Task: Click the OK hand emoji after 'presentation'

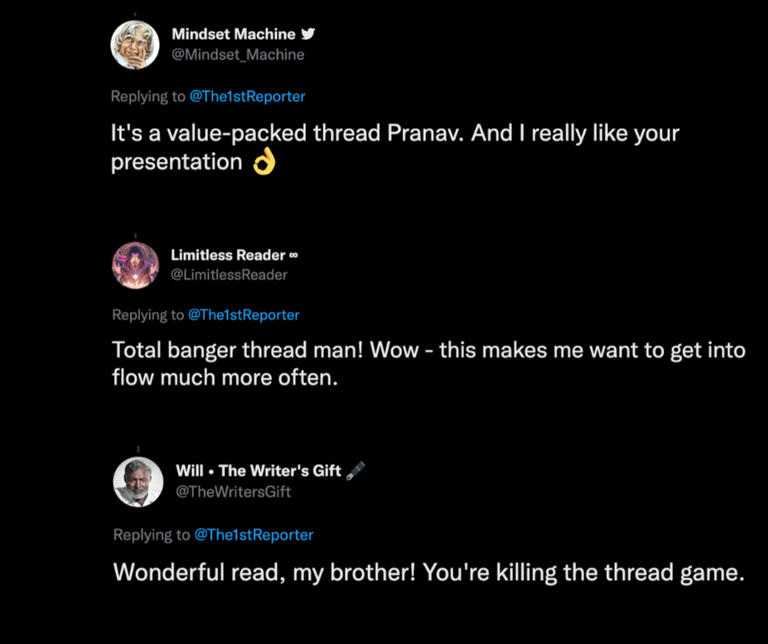Action: coord(263,162)
